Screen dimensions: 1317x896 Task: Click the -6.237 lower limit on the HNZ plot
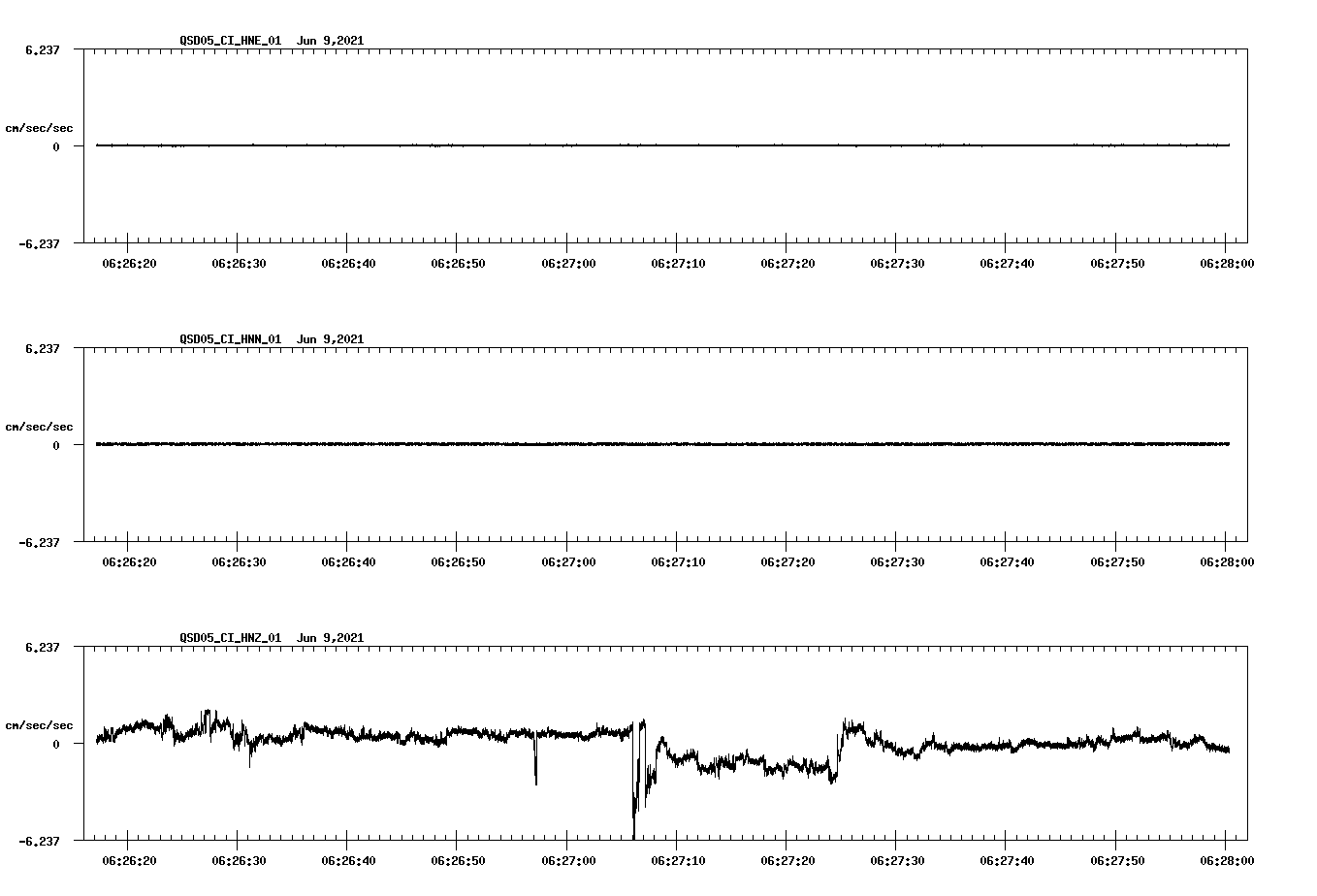(x=39, y=841)
